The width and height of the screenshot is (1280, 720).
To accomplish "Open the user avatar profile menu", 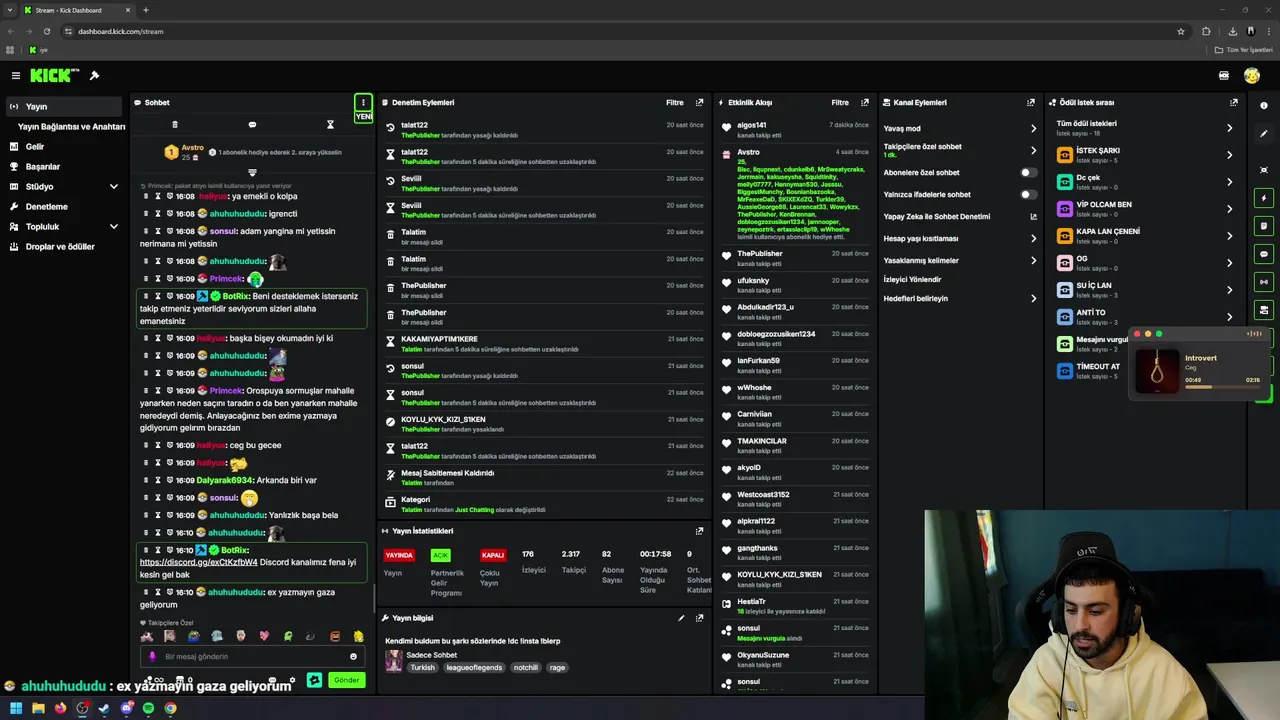I will pos(1251,76).
